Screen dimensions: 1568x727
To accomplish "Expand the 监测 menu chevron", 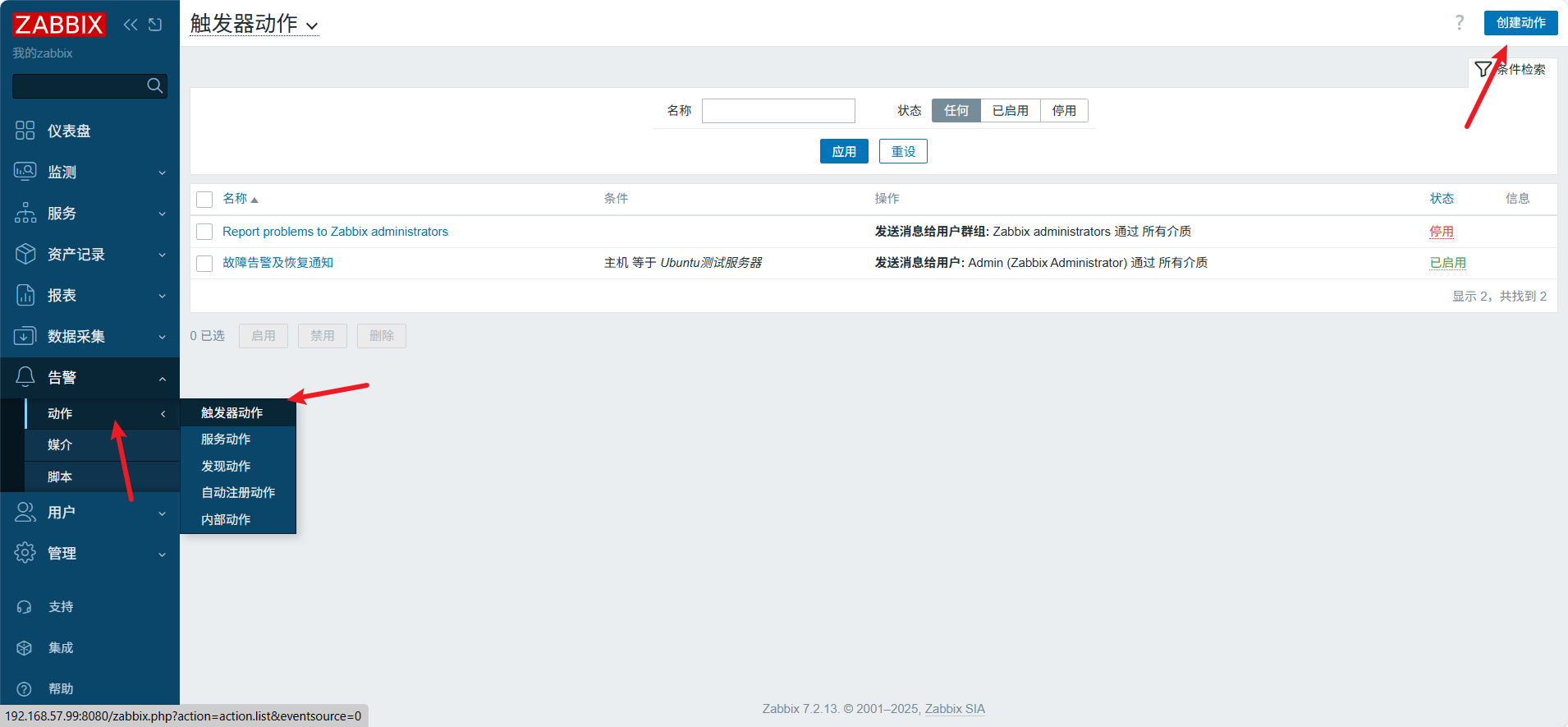I will tap(162, 173).
